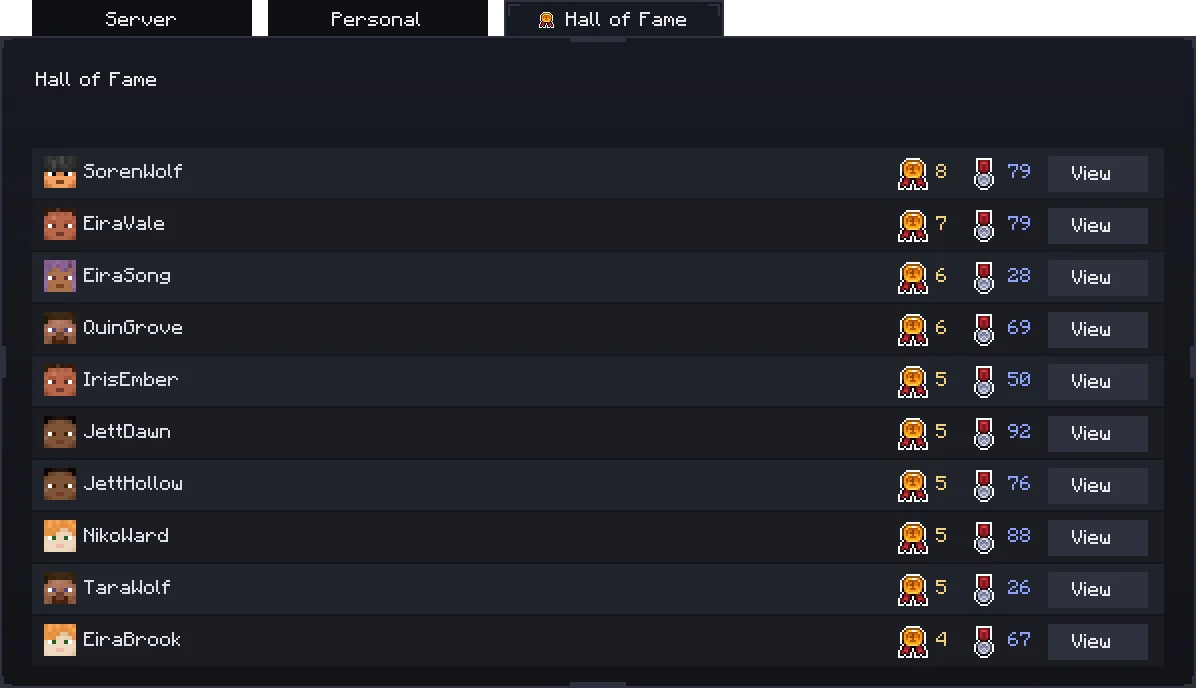Click NikoWard's player head icon

click(60, 537)
